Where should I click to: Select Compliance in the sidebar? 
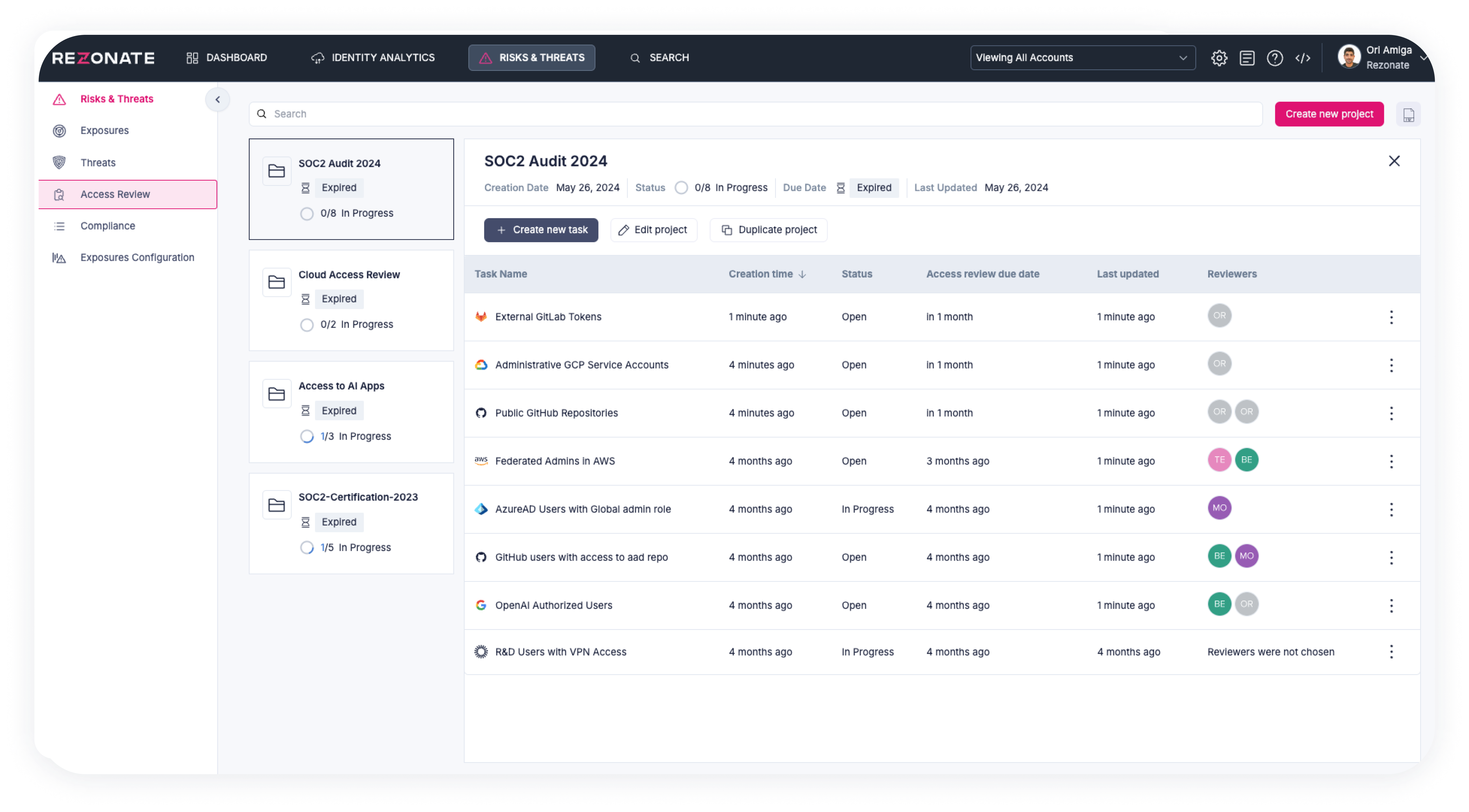click(x=108, y=226)
